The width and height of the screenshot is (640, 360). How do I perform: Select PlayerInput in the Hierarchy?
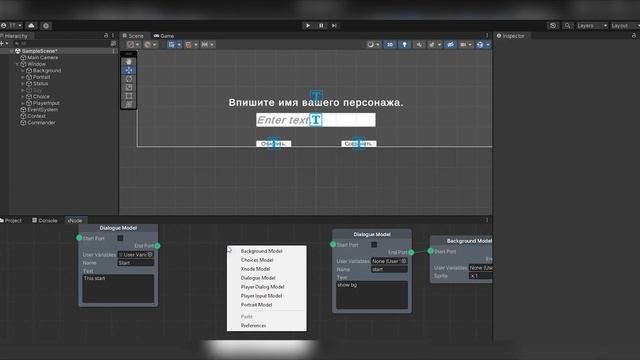coord(46,103)
